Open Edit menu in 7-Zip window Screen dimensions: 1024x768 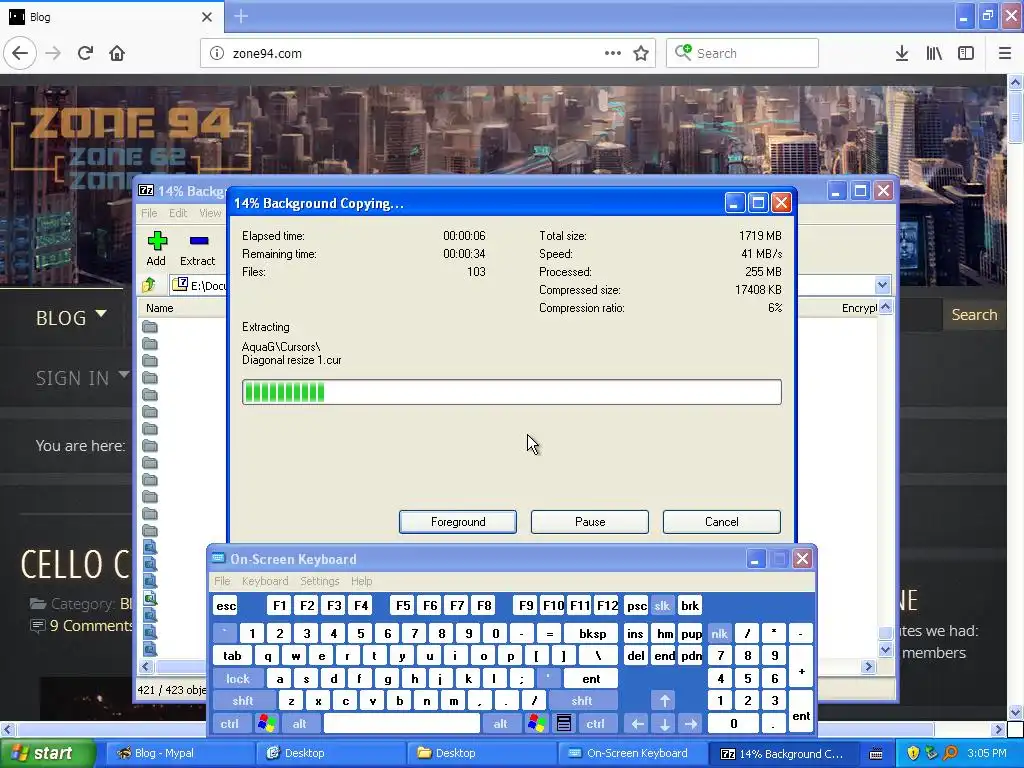click(178, 213)
